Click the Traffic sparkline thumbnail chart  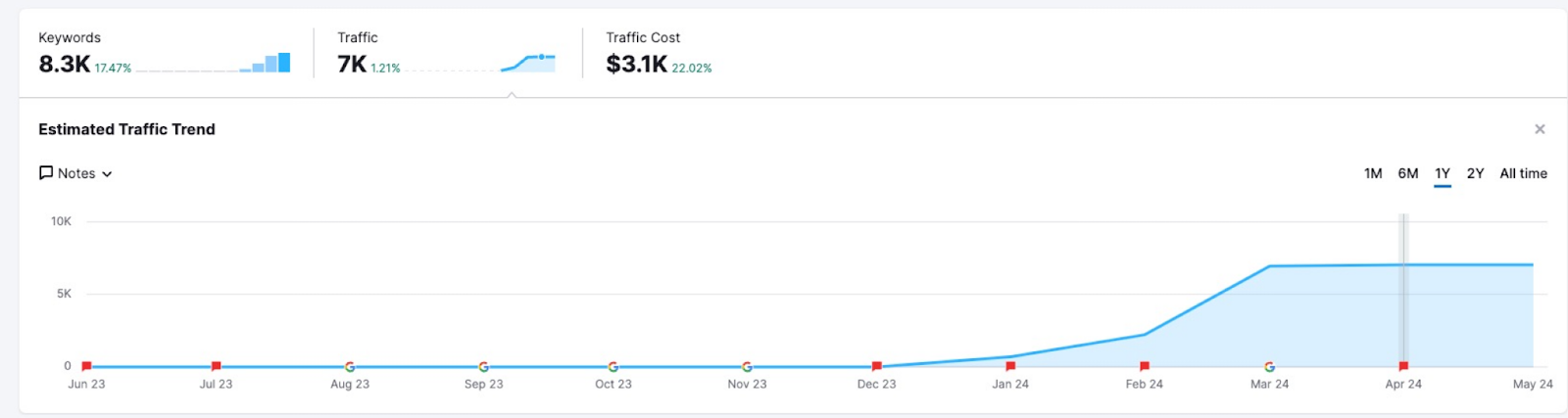(528, 64)
